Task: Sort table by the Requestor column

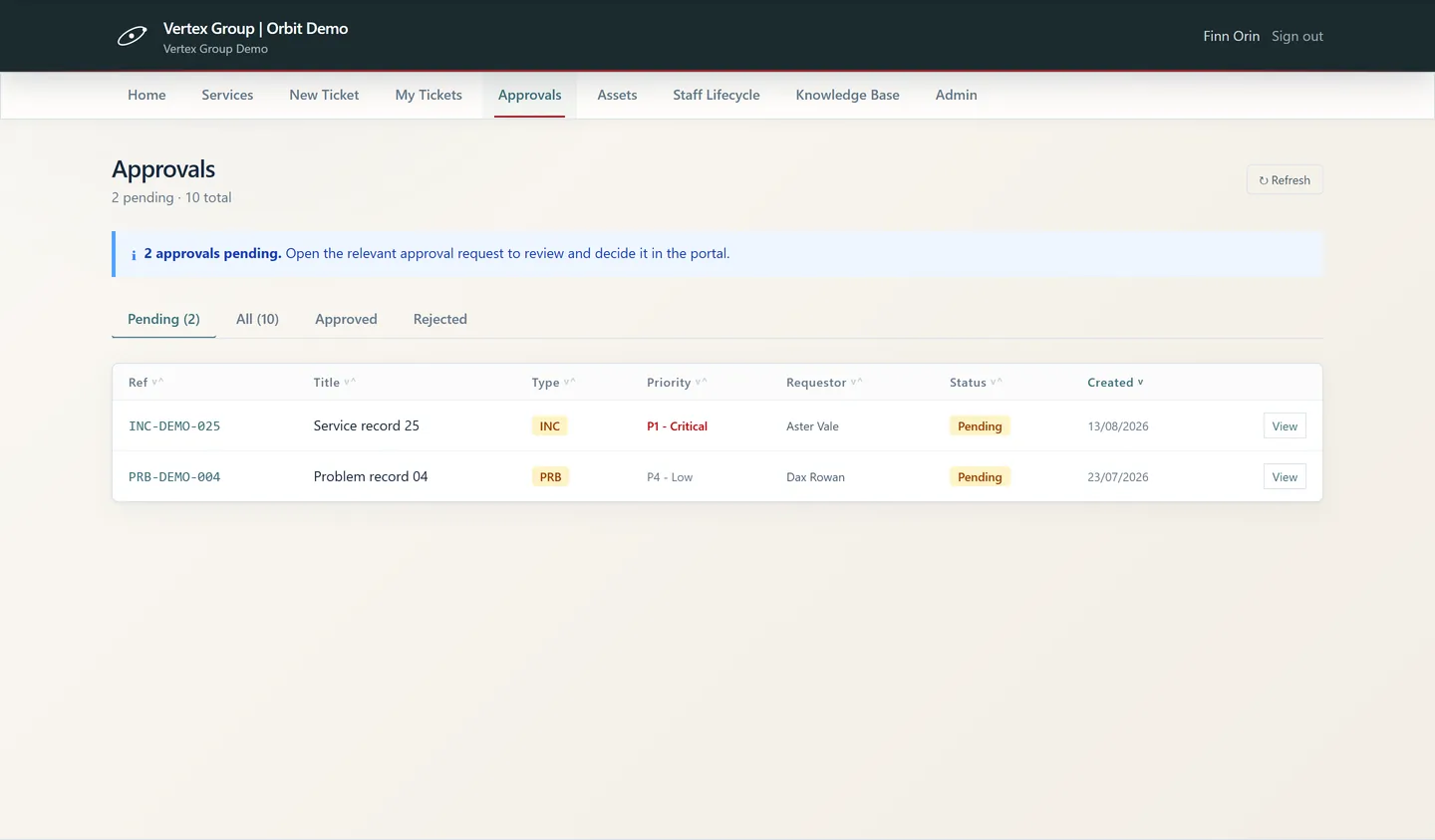Action: pyautogui.click(x=824, y=383)
